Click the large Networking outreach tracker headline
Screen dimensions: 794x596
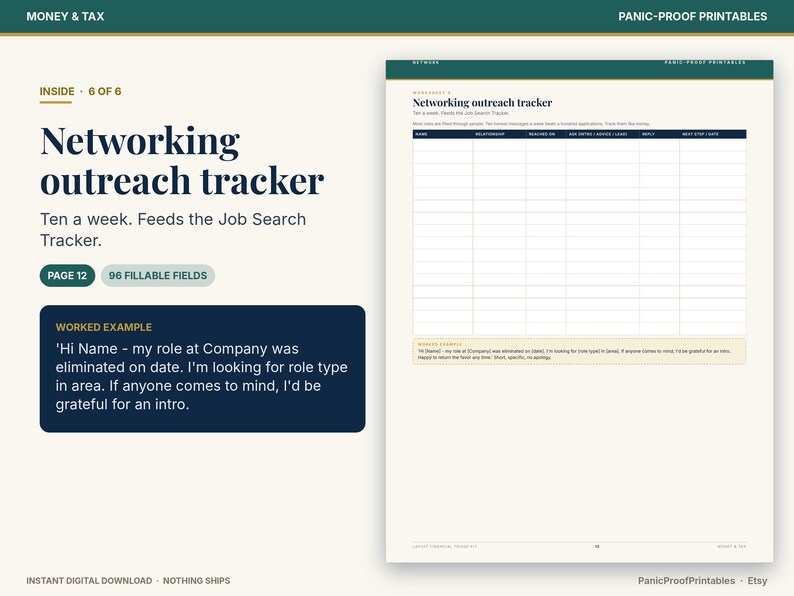[182, 161]
